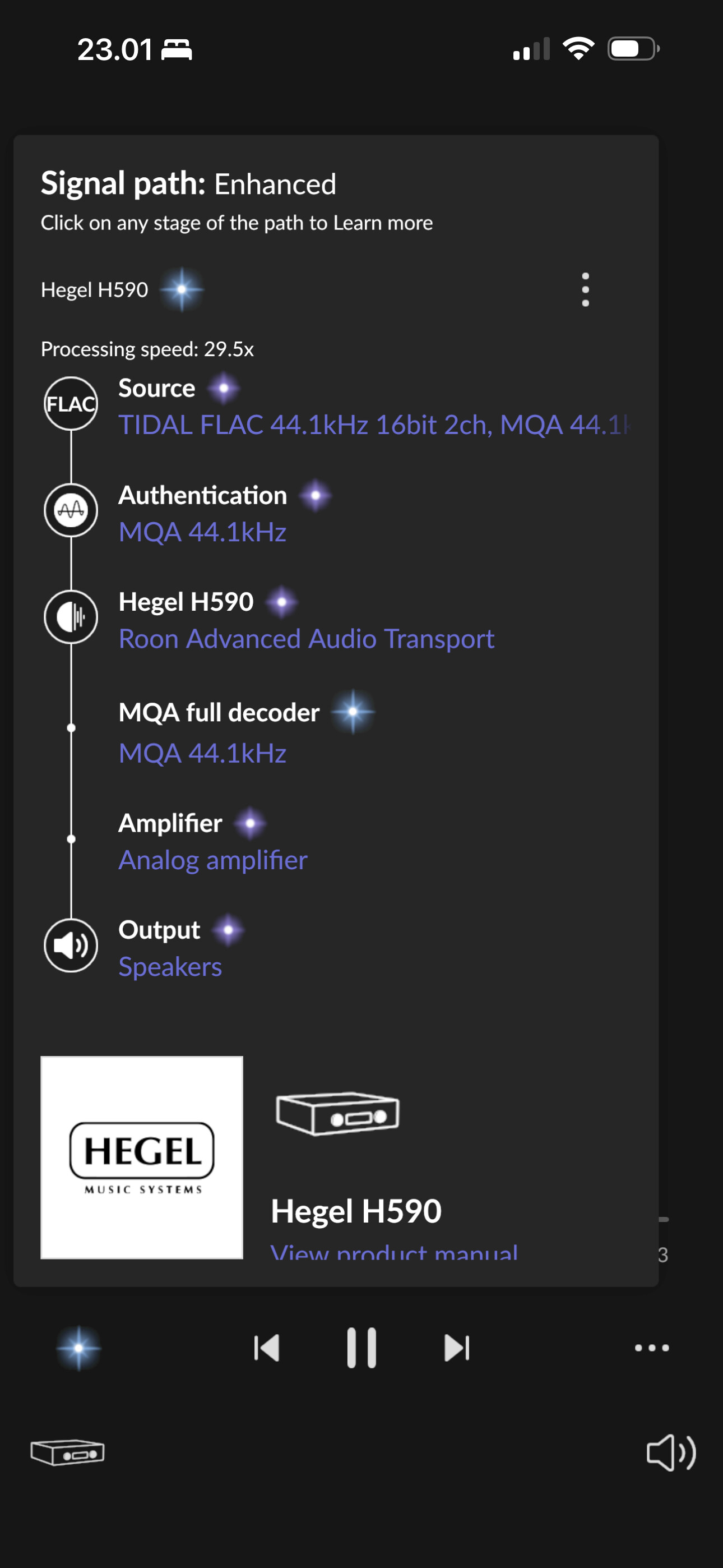Tap the Hegel Music Systems logo thumbnail

click(x=142, y=1157)
